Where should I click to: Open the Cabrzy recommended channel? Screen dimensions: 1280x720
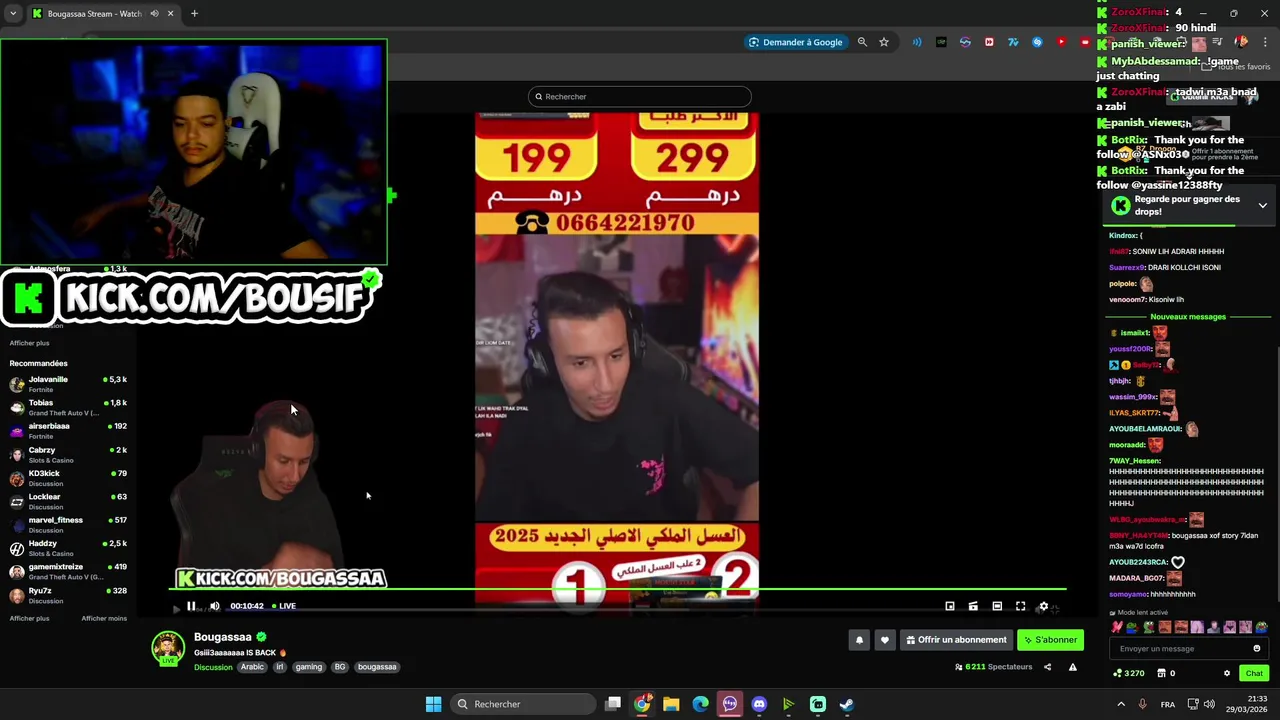(68, 454)
